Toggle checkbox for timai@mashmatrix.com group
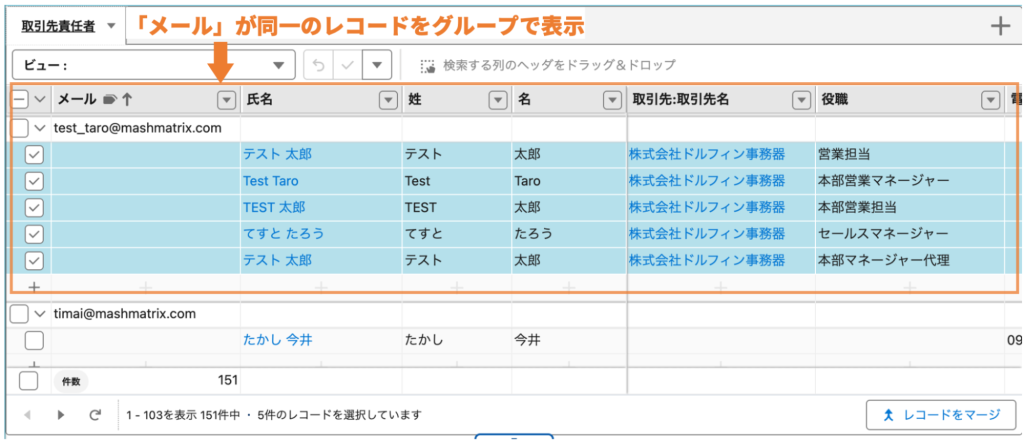Image resolution: width=1024 pixels, height=440 pixels. (20, 314)
